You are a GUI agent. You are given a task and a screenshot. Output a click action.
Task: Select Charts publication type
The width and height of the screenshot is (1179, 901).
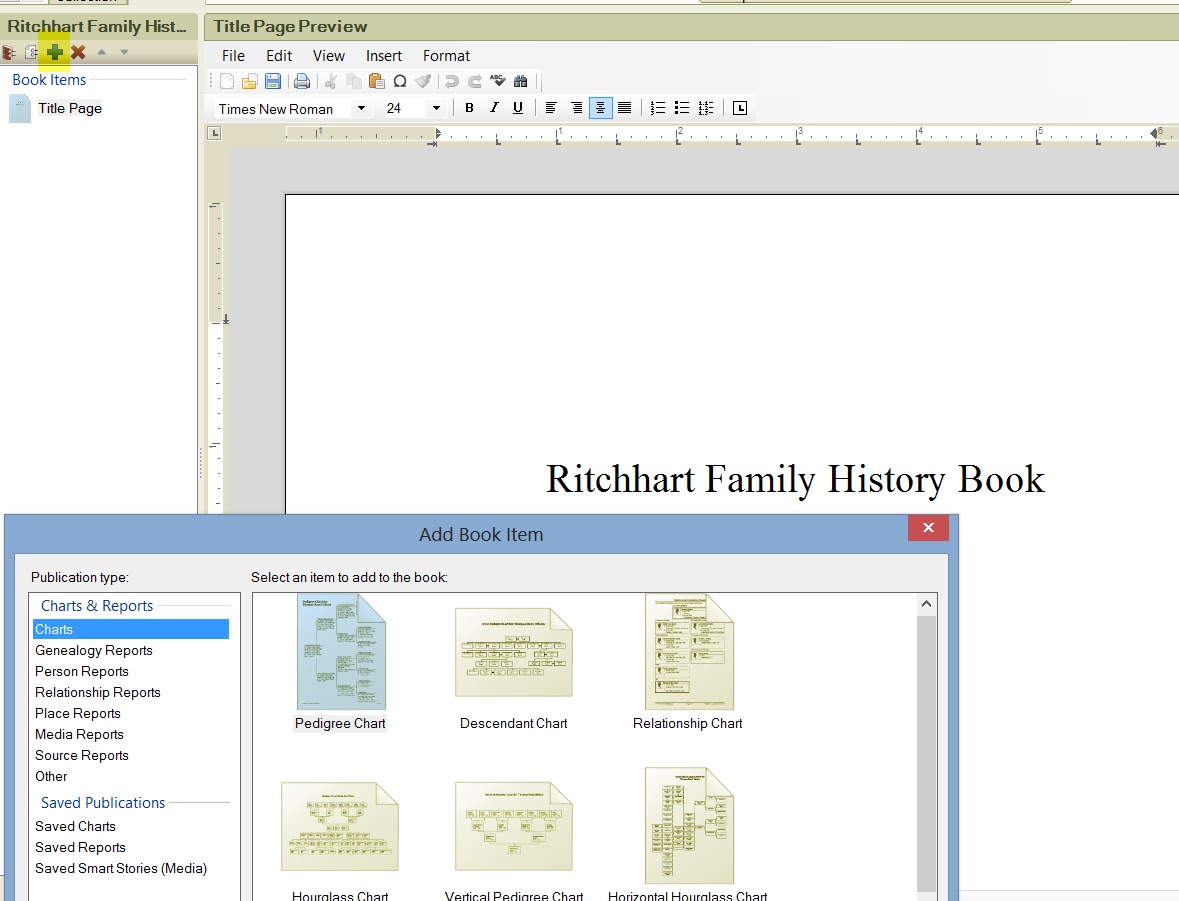(x=131, y=629)
